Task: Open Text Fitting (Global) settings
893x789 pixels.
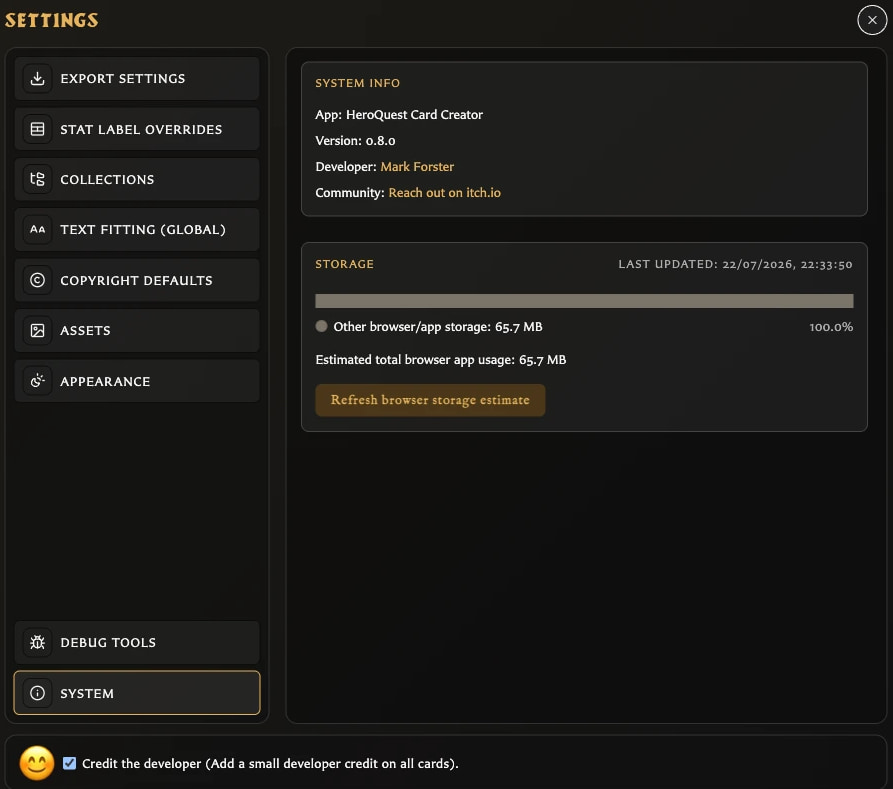Action: (x=137, y=230)
